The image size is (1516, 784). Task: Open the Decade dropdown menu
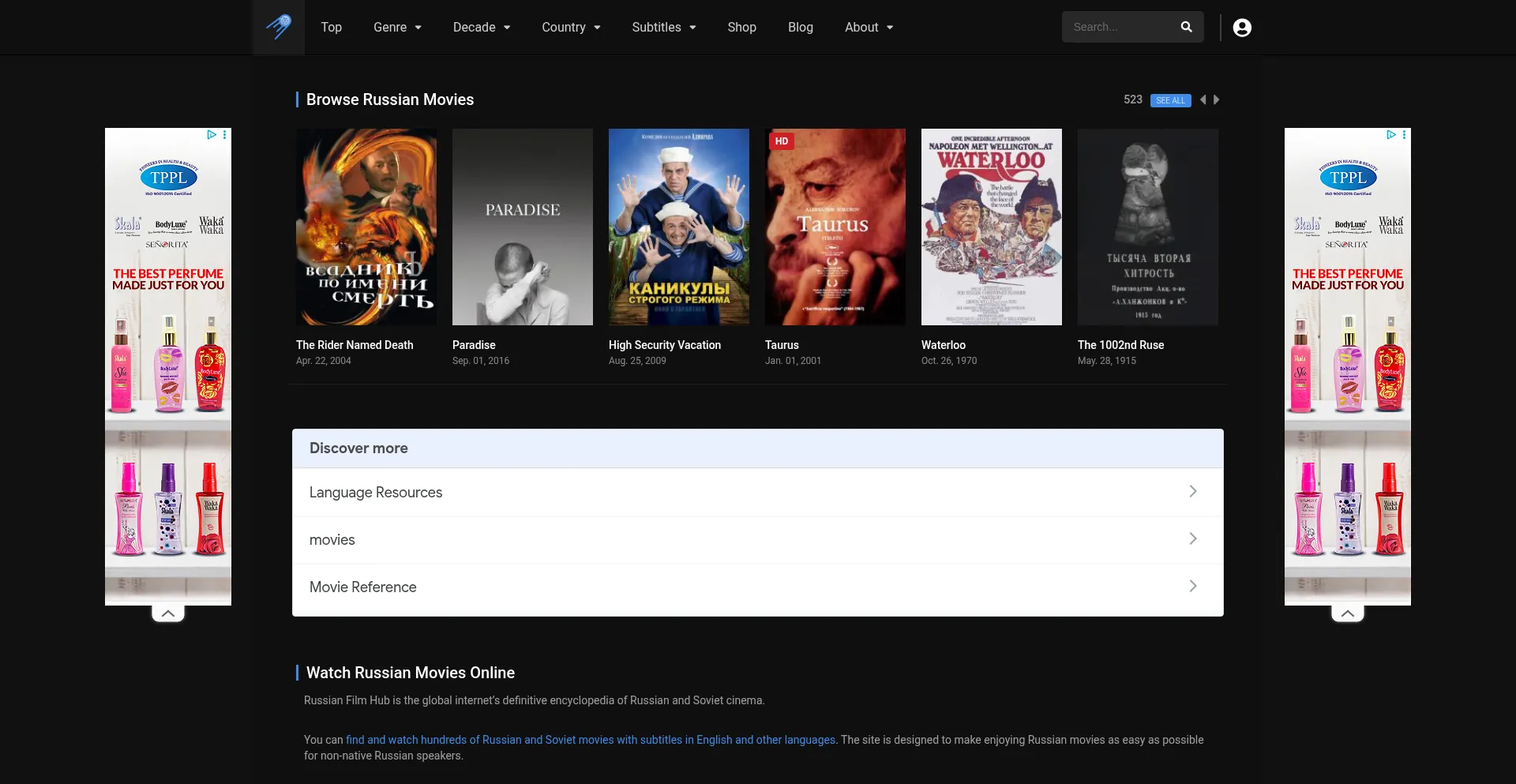click(x=482, y=27)
